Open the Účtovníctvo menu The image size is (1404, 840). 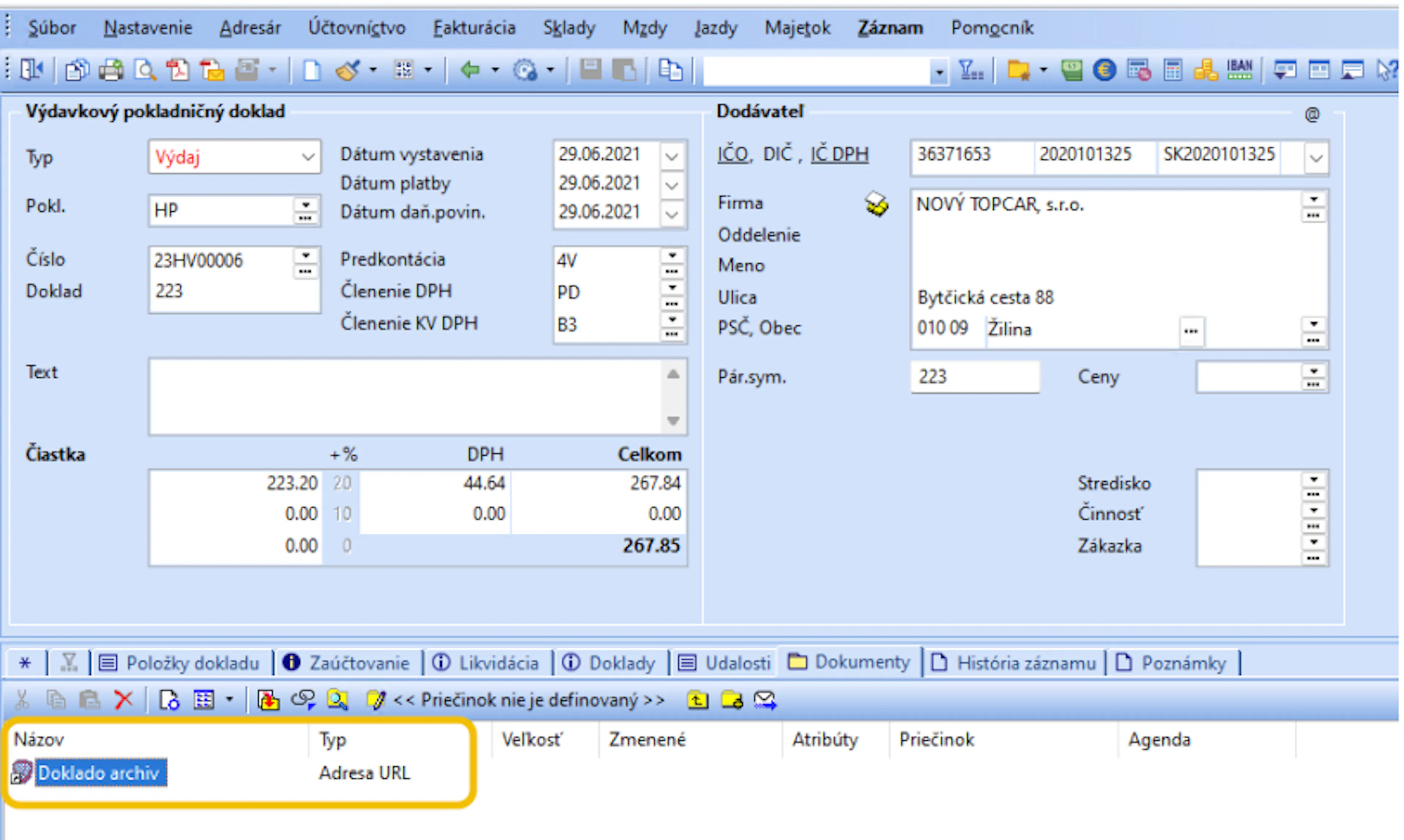[x=356, y=28]
